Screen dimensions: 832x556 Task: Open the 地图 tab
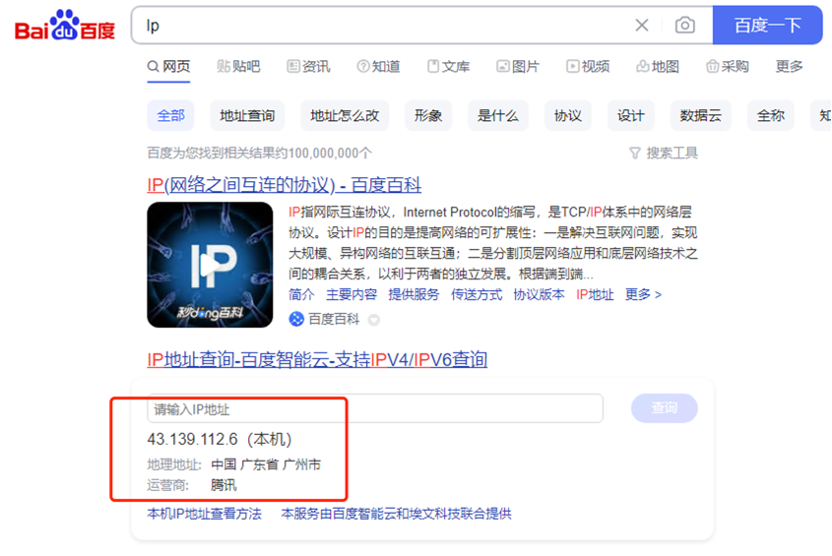pos(657,66)
